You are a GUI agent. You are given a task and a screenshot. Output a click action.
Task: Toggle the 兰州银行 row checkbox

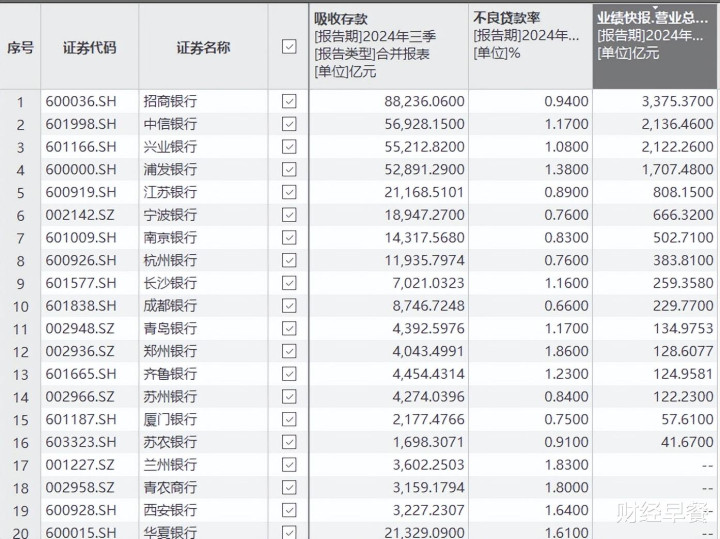289,465
